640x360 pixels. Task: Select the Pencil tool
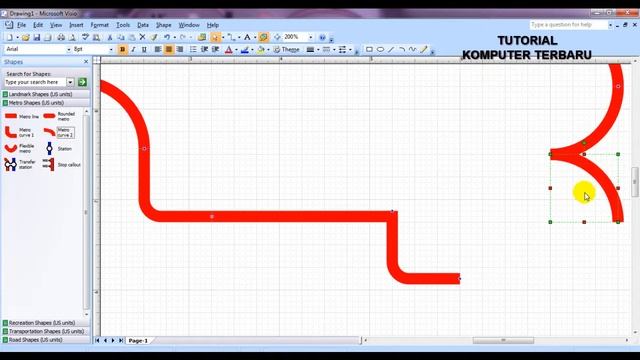[424, 49]
